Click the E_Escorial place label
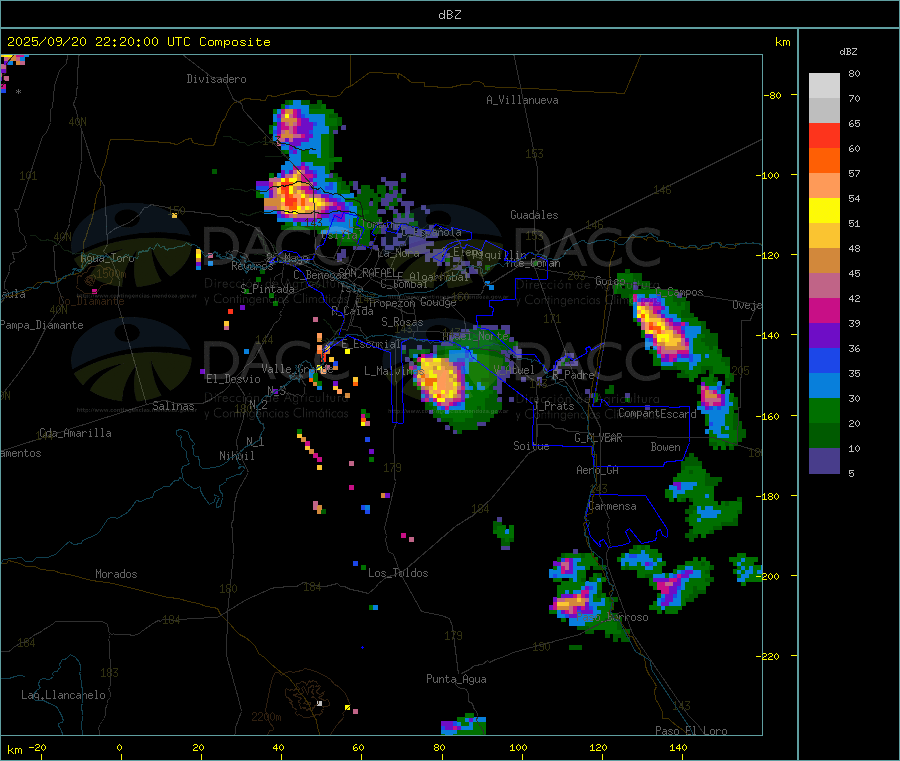Viewport: 900px width, 761px height. (371, 344)
